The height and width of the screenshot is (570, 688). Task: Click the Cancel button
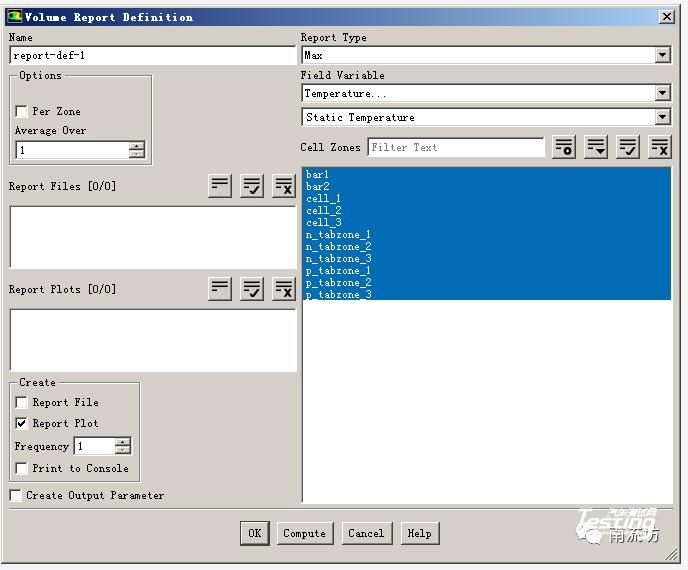pos(367,533)
